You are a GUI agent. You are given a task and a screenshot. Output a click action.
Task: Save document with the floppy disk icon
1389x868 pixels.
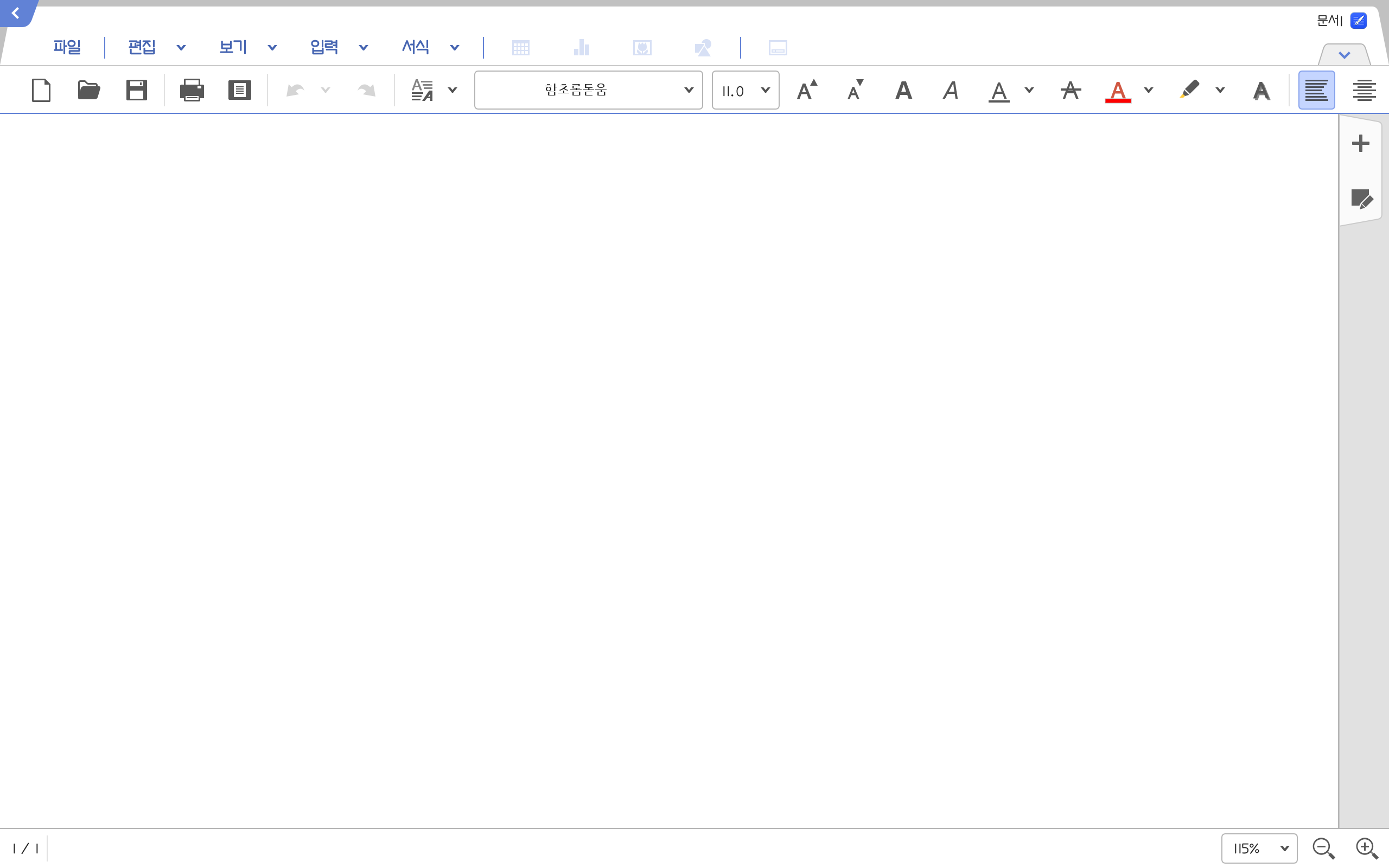137,90
